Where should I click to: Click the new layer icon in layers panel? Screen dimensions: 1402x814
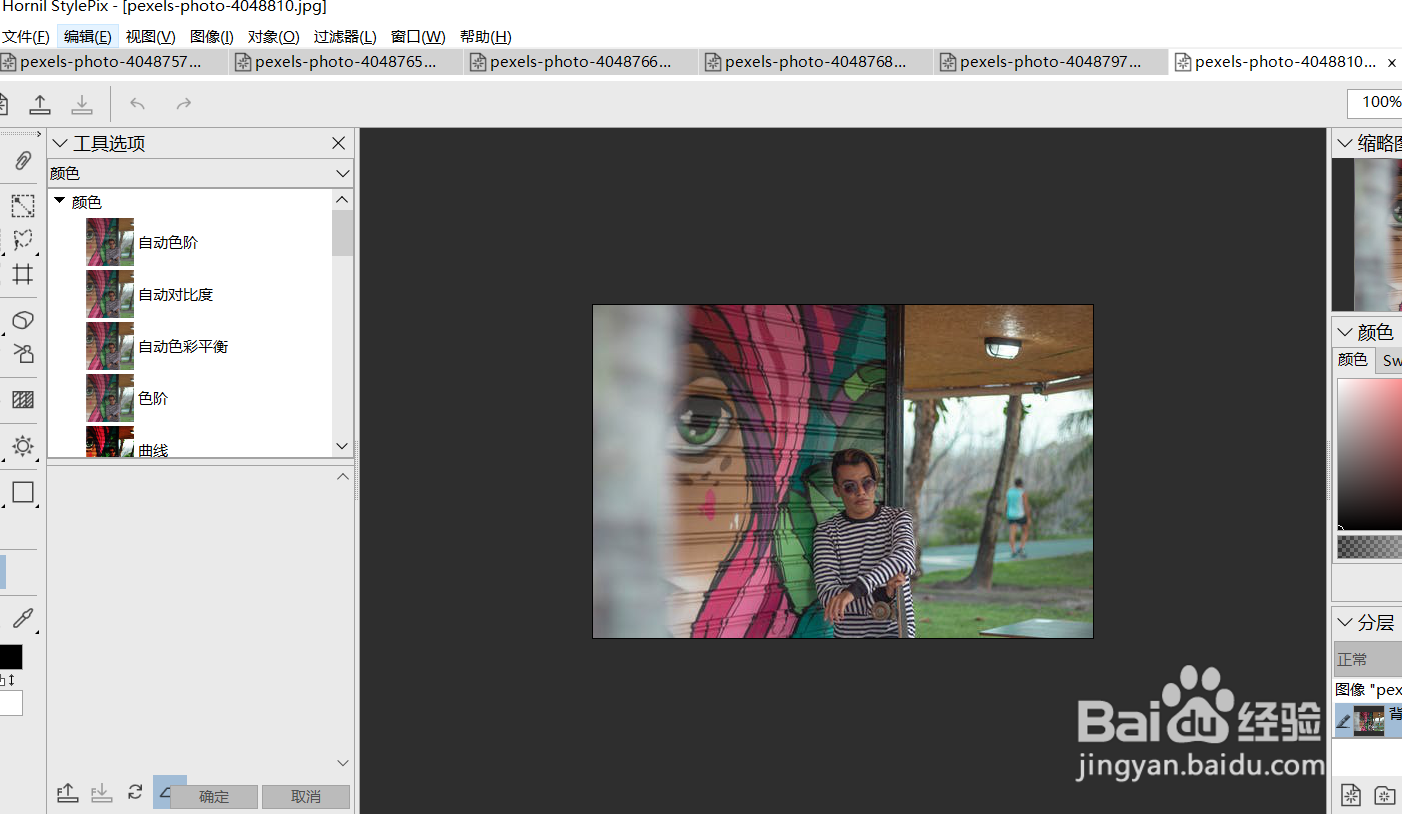click(x=1351, y=795)
